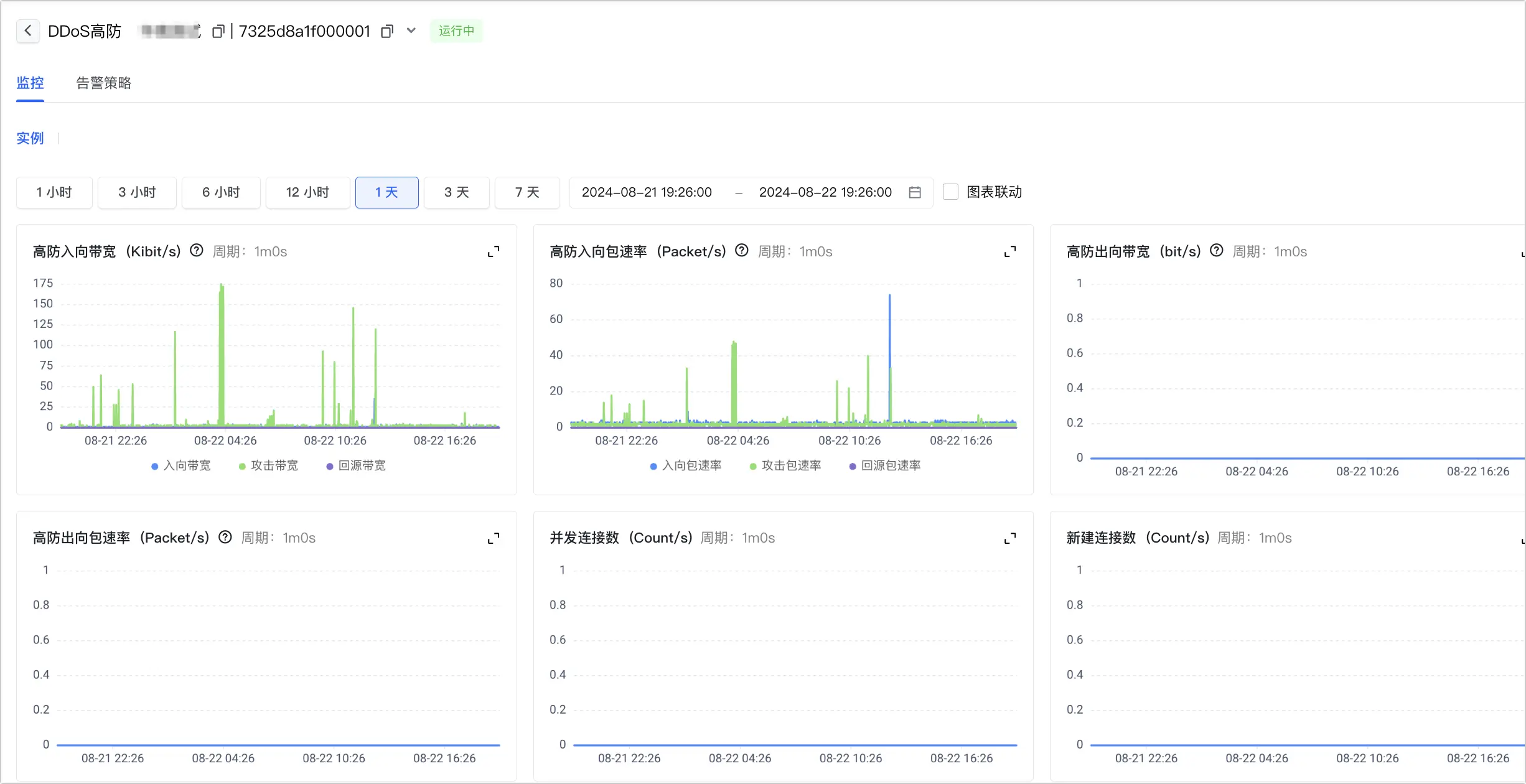Expand the 高防入向包速率 chart fullscreen
The width and height of the screenshot is (1526, 784).
1010,251
